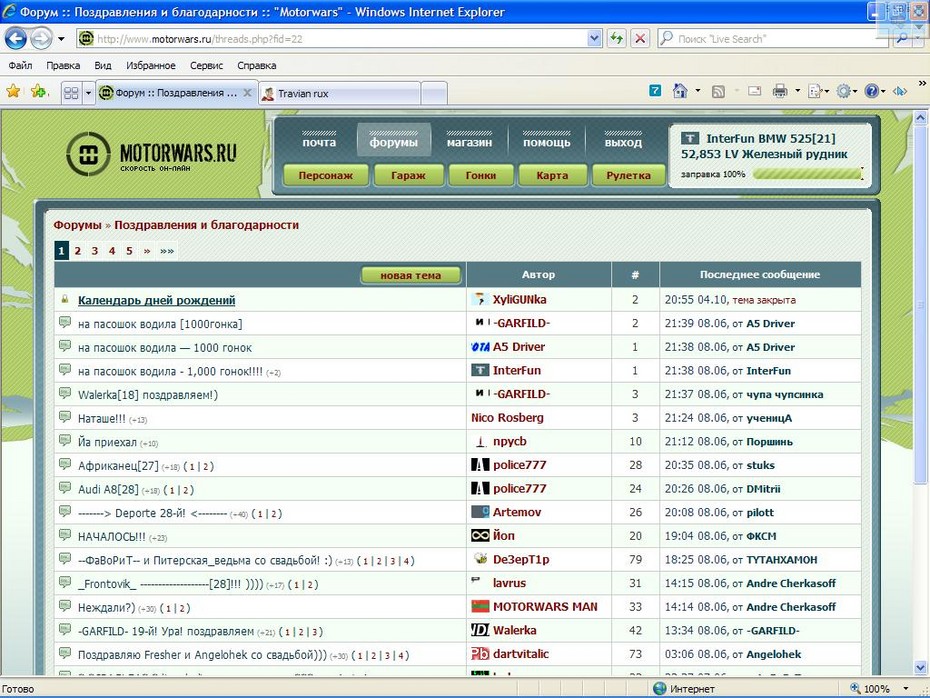This screenshot has height=698, width=930.
Task: Go to forum page 3
Action: click(95, 251)
